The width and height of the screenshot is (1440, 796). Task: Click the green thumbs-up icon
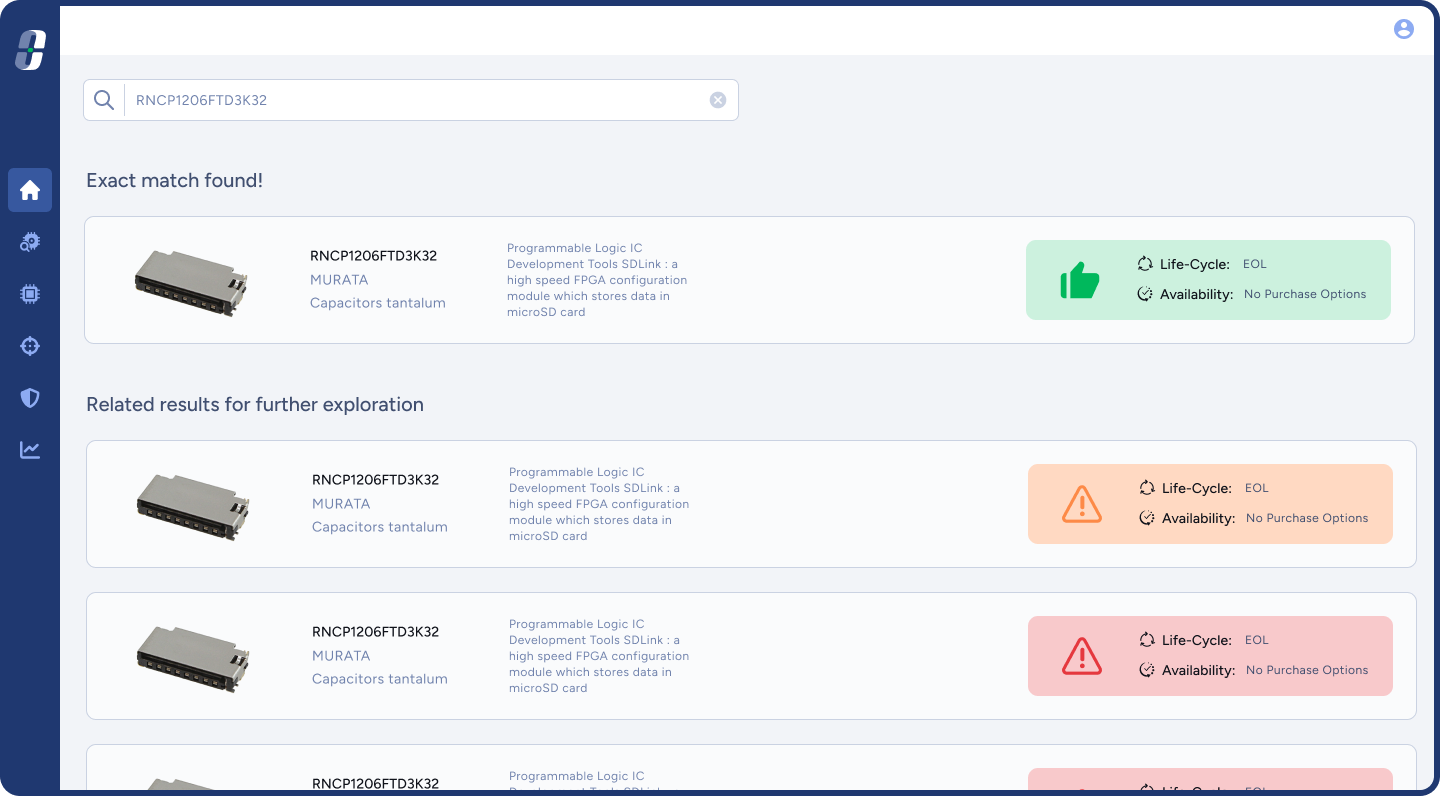pyautogui.click(x=1080, y=280)
